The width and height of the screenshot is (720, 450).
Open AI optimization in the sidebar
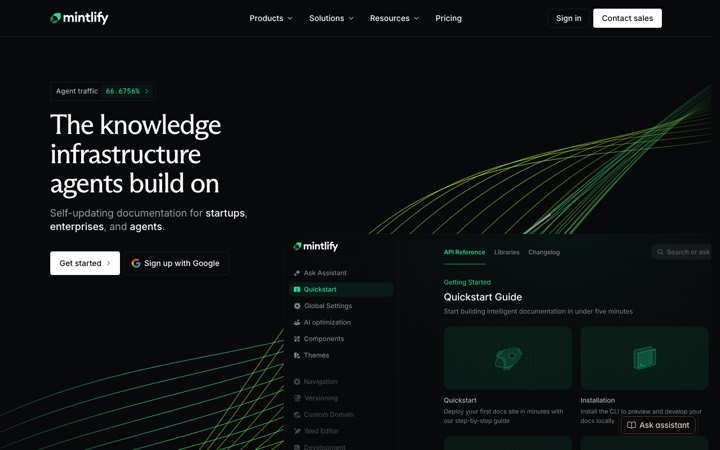[341, 322]
